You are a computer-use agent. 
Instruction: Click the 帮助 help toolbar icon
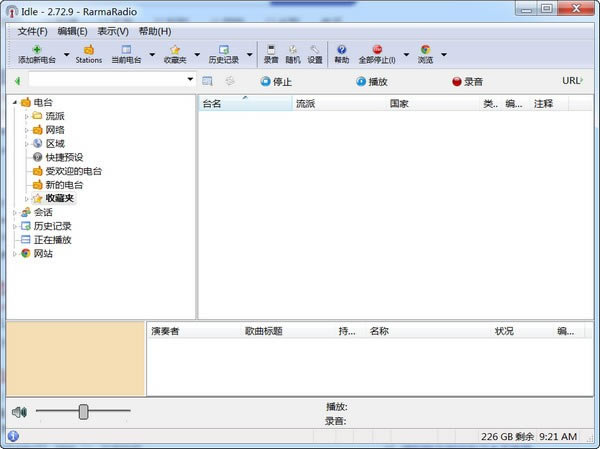[x=342, y=50]
